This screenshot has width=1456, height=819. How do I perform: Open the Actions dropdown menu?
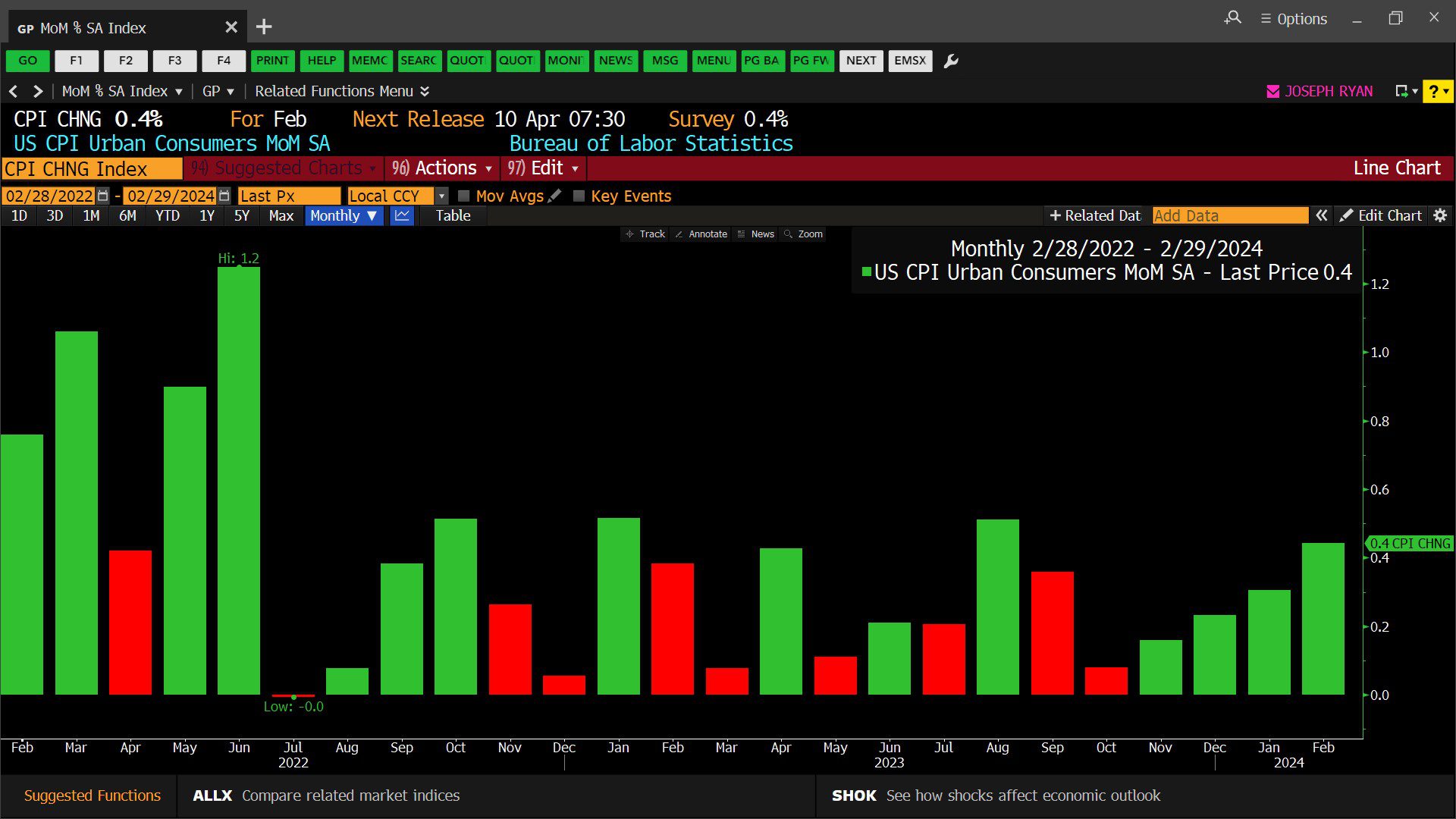(442, 168)
